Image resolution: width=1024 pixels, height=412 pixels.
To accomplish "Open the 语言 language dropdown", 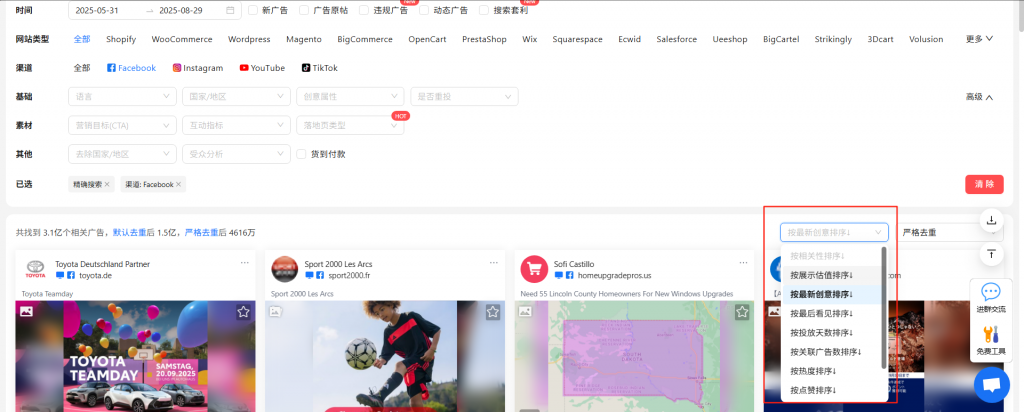I will coord(121,97).
